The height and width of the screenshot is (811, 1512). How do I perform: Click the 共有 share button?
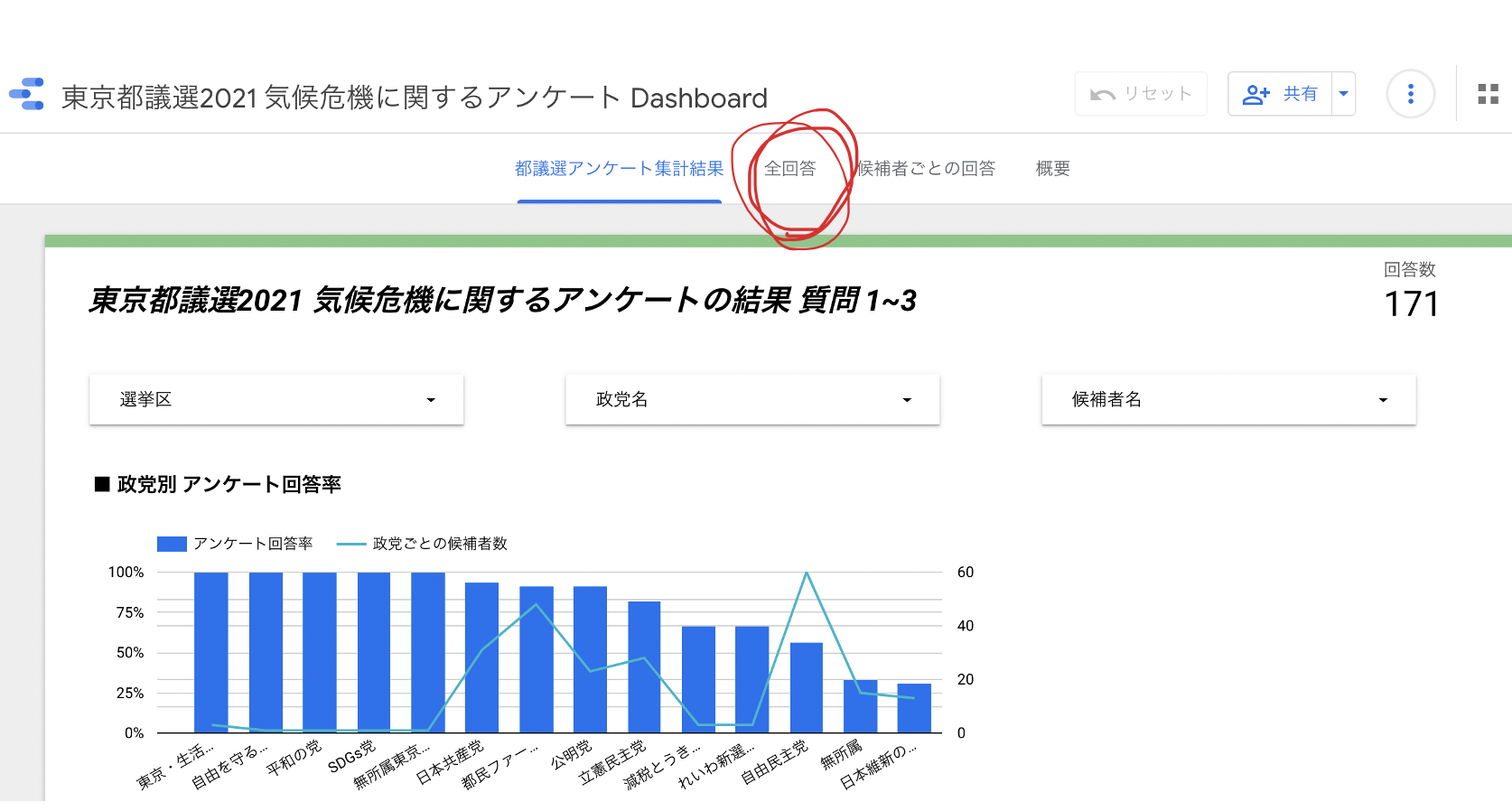tap(1280, 94)
